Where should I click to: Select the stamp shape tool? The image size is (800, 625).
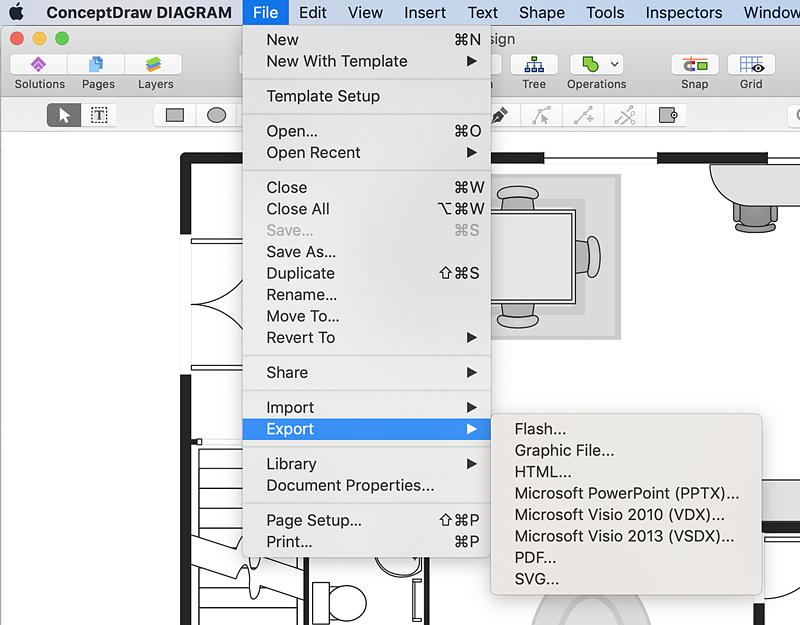[x=667, y=115]
